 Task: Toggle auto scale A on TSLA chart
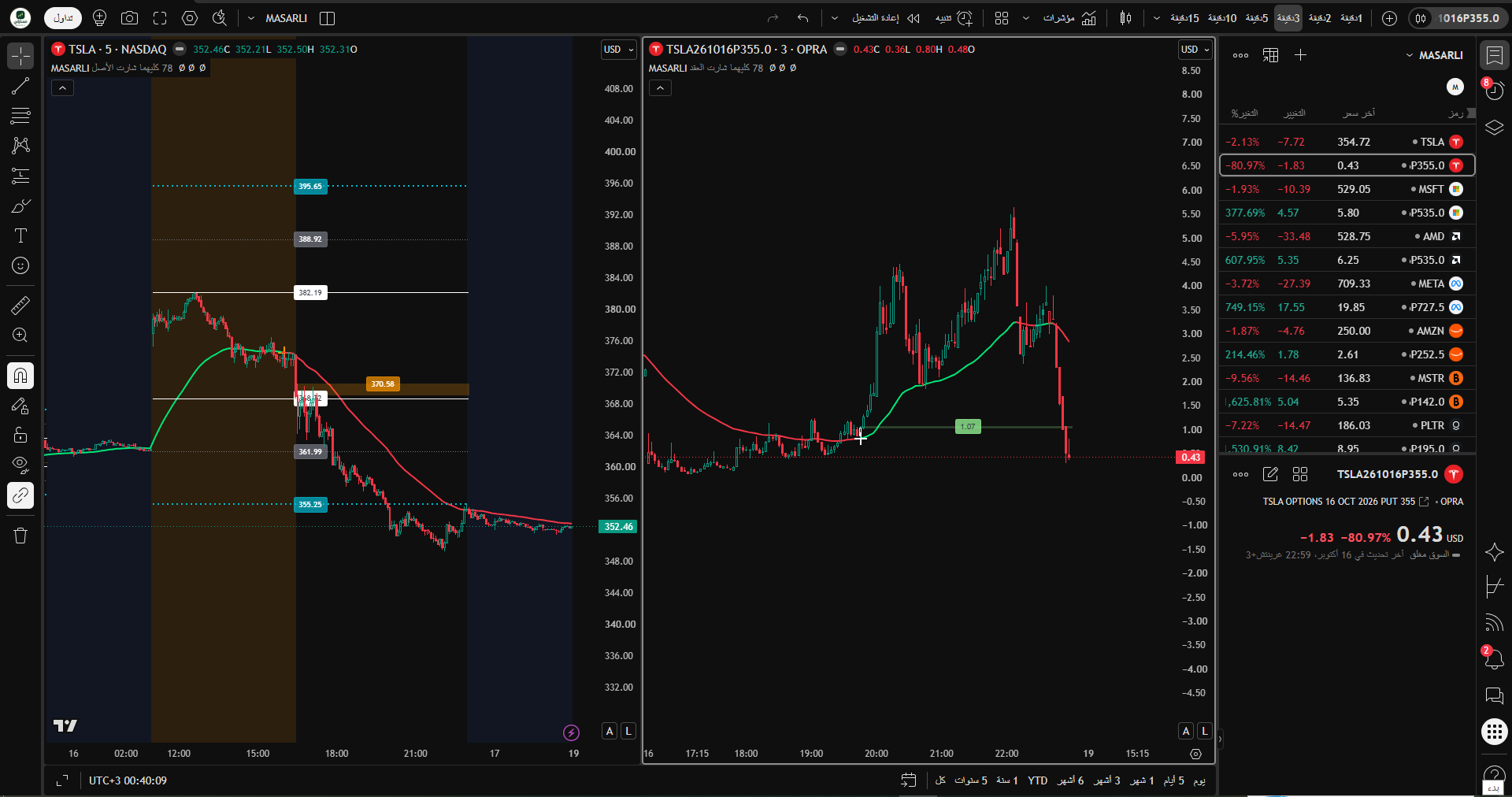pyautogui.click(x=610, y=731)
